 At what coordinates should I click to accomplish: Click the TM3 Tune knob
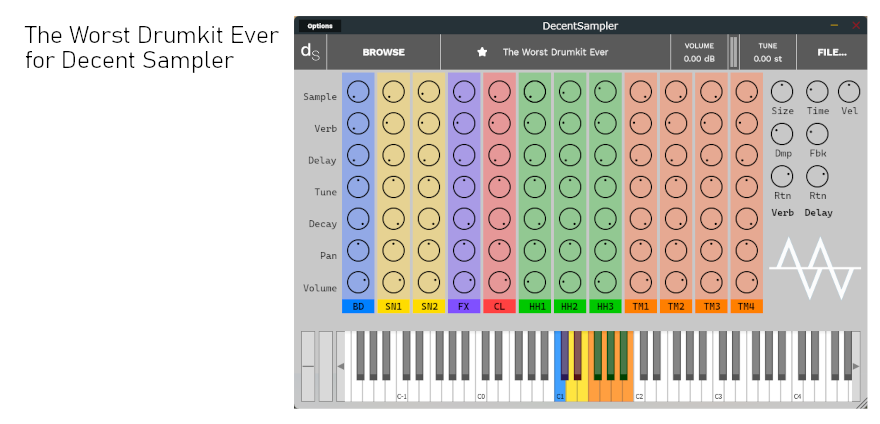(711, 186)
